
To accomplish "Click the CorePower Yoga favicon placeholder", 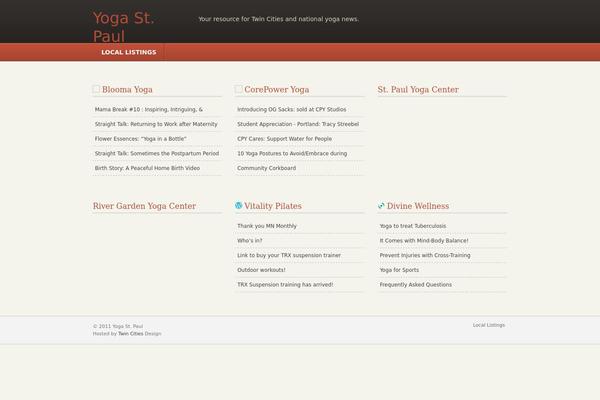I will point(238,89).
